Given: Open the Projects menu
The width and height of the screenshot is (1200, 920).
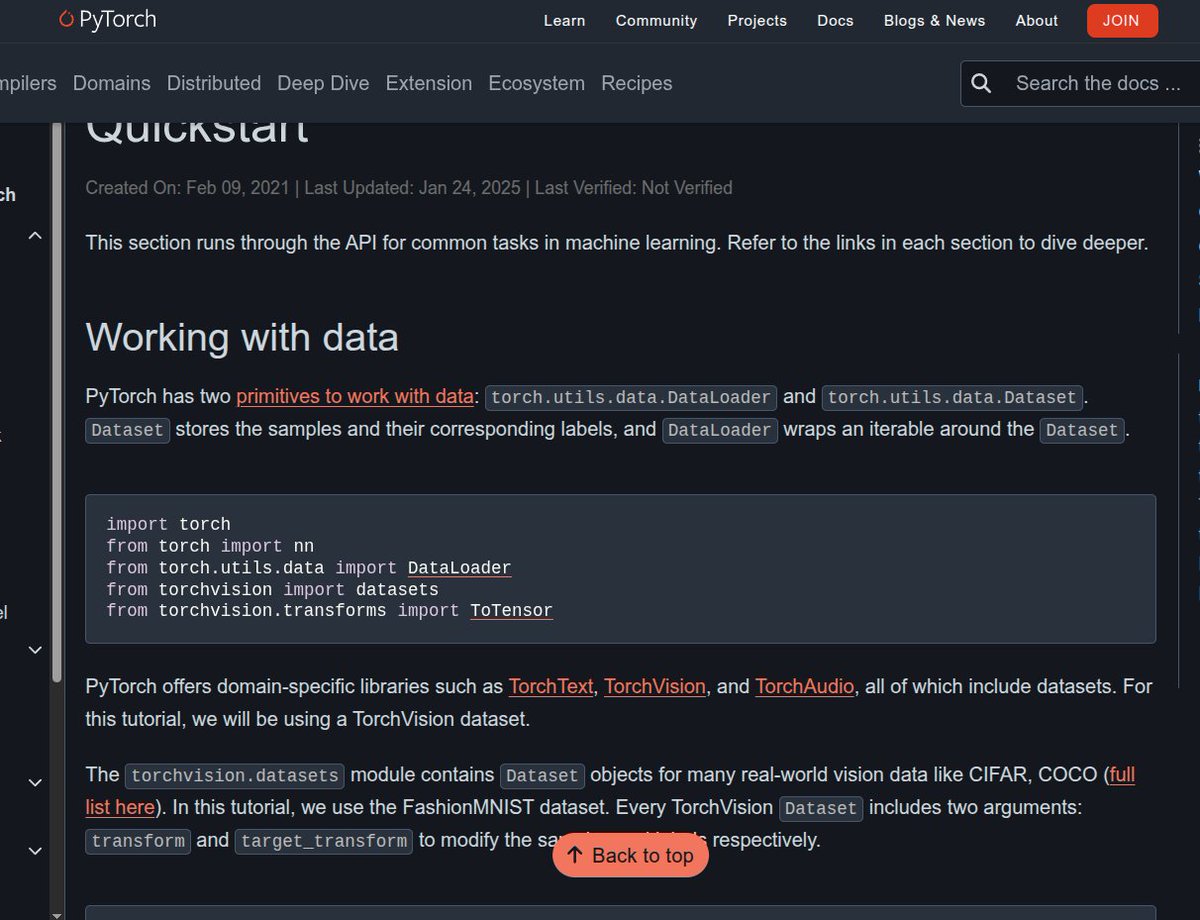Looking at the screenshot, I should (x=757, y=20).
